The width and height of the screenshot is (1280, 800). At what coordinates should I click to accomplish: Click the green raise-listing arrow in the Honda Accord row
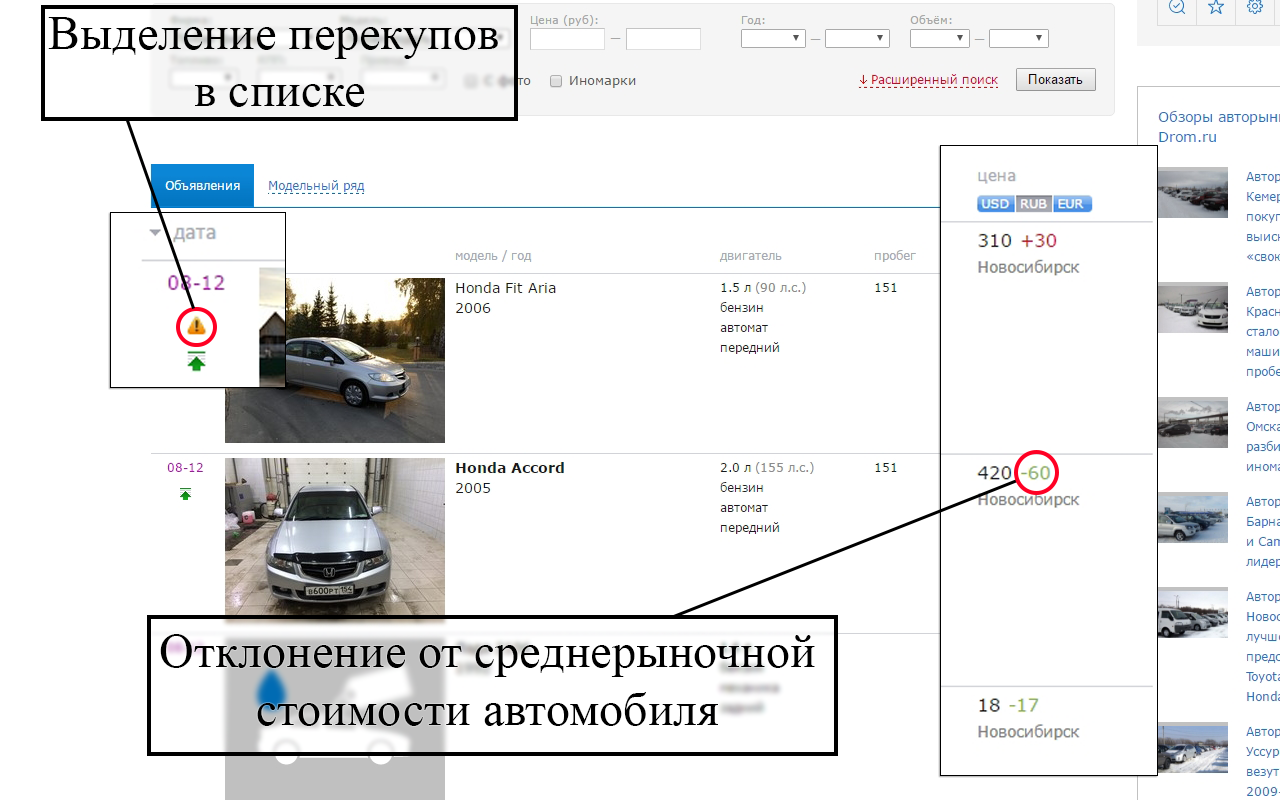[x=185, y=494]
